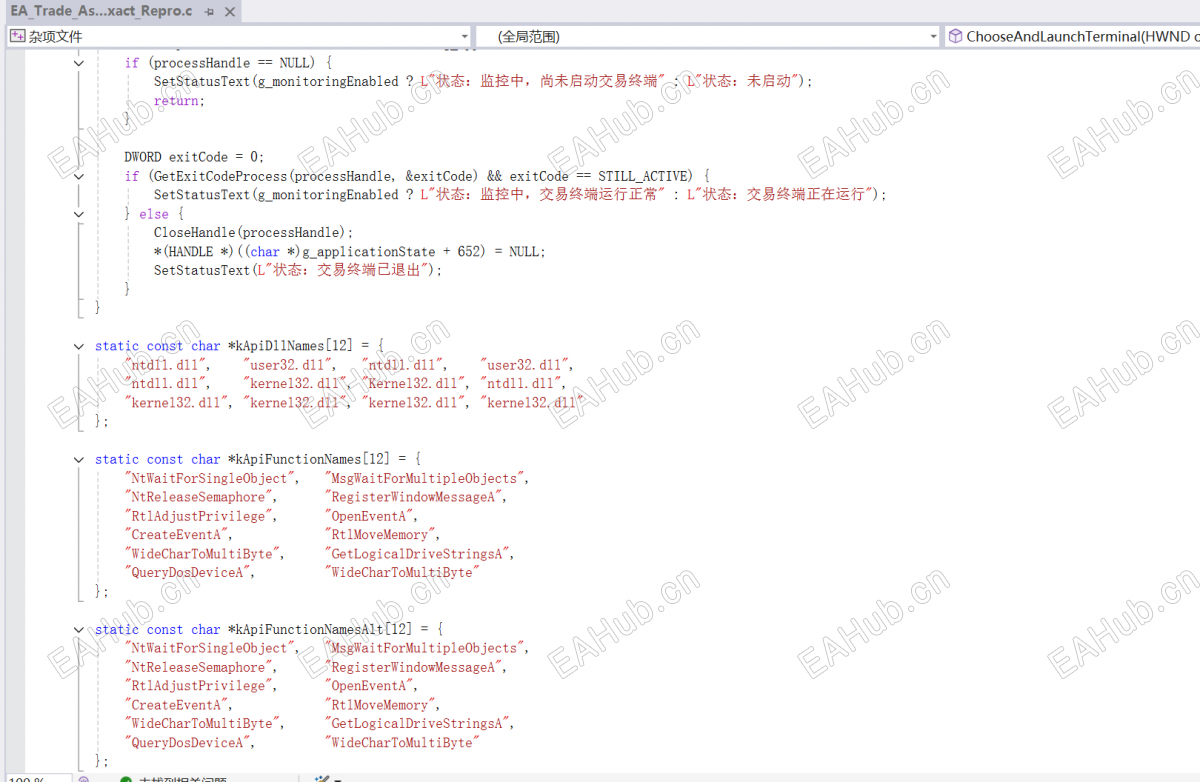Pin the EA_Trade_As...xact_Repro.c tab

208,12
